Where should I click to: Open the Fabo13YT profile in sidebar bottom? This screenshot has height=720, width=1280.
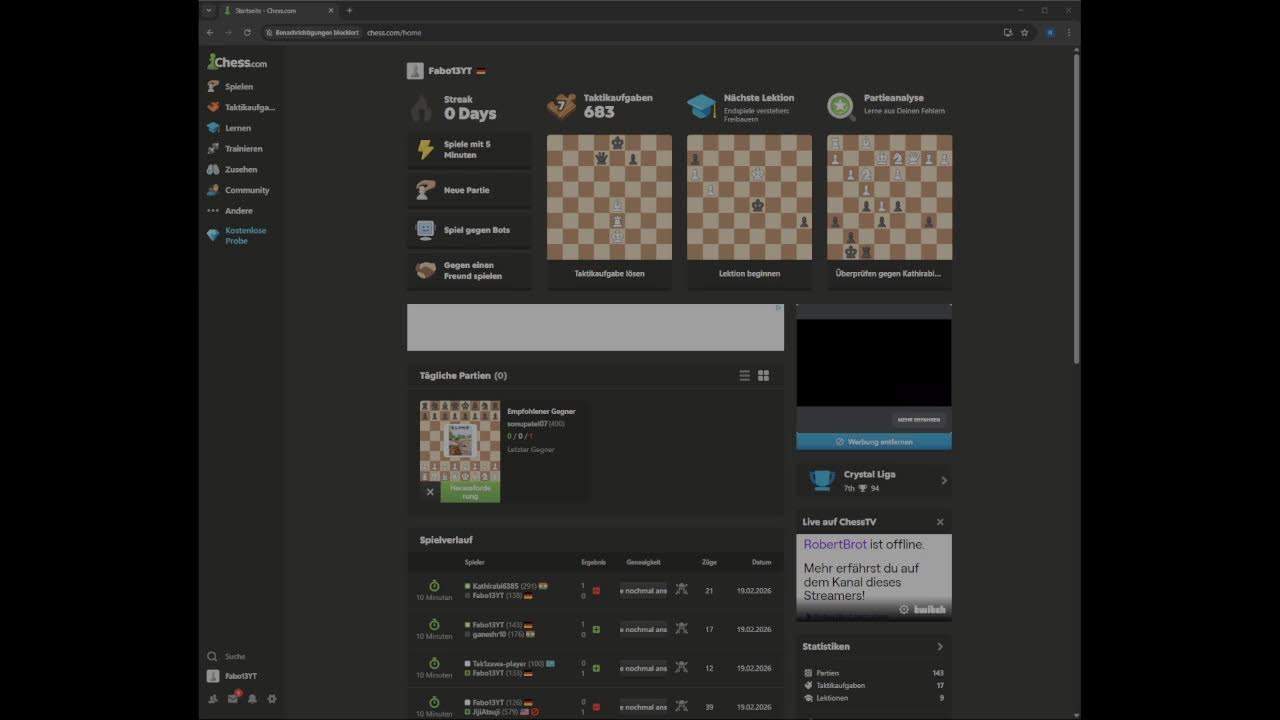232,676
